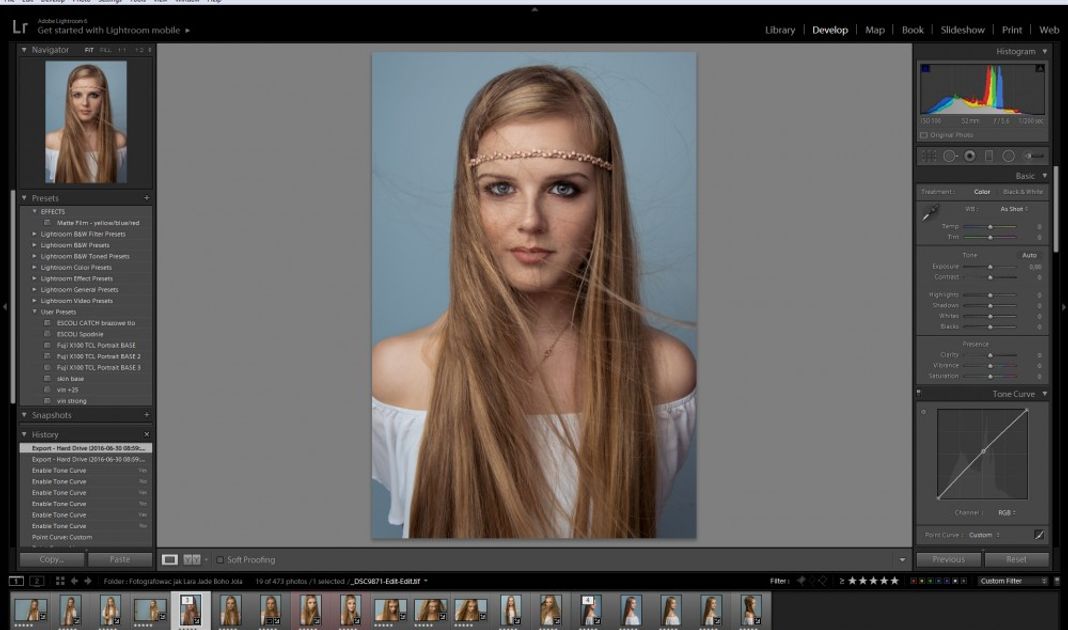This screenshot has width=1068, height=630.
Task: Open the tone curve Channel RGB dropdown
Action: click(1005, 513)
